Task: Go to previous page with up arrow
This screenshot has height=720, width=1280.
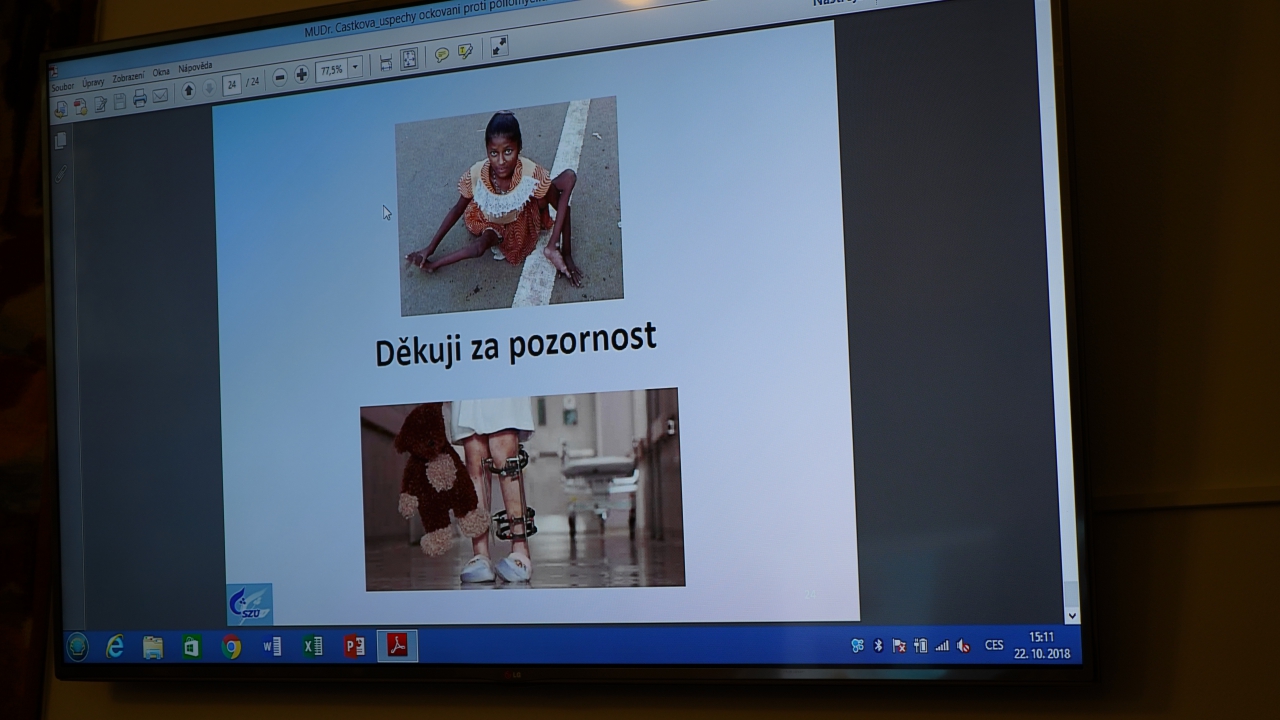Action: 188,91
